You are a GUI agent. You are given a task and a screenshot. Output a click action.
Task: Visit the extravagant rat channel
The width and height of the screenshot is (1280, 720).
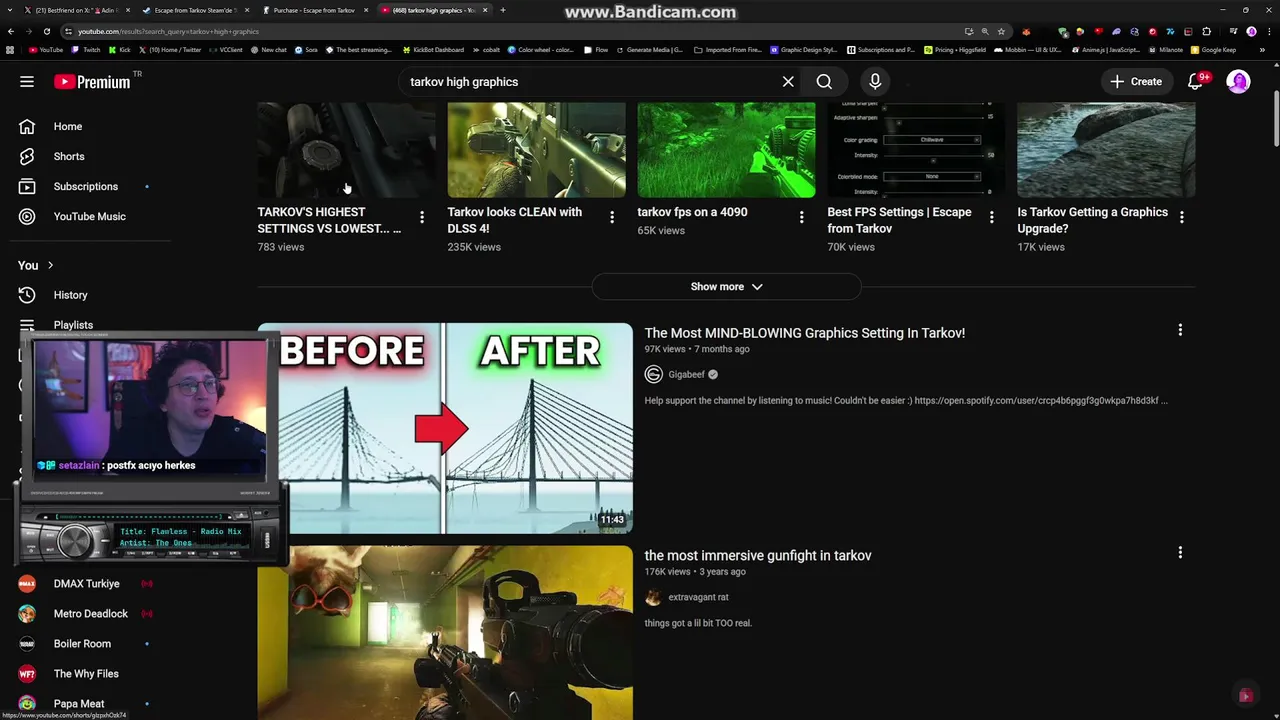(698, 597)
